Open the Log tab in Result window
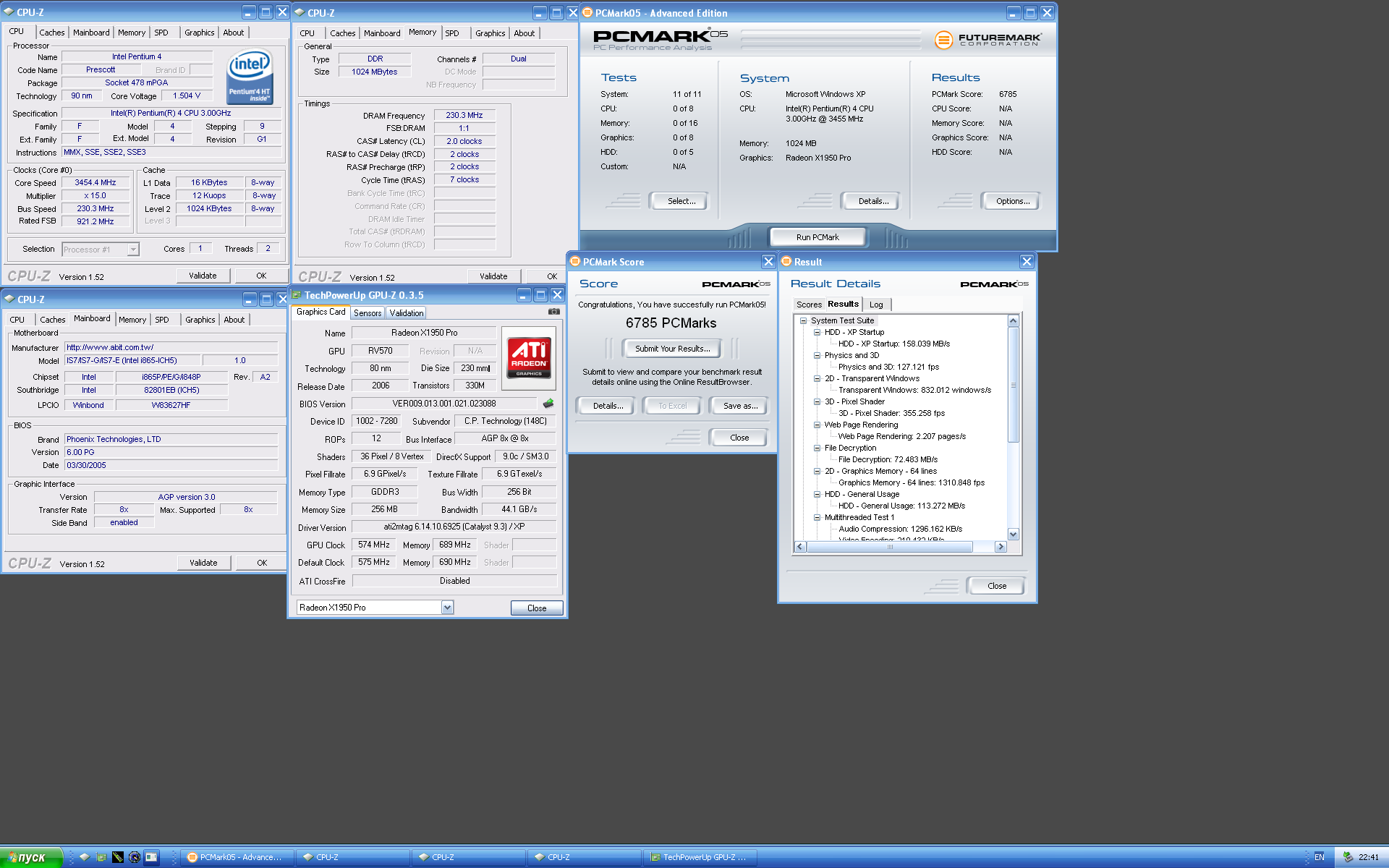Viewport: 1389px width, 868px height. click(x=876, y=305)
